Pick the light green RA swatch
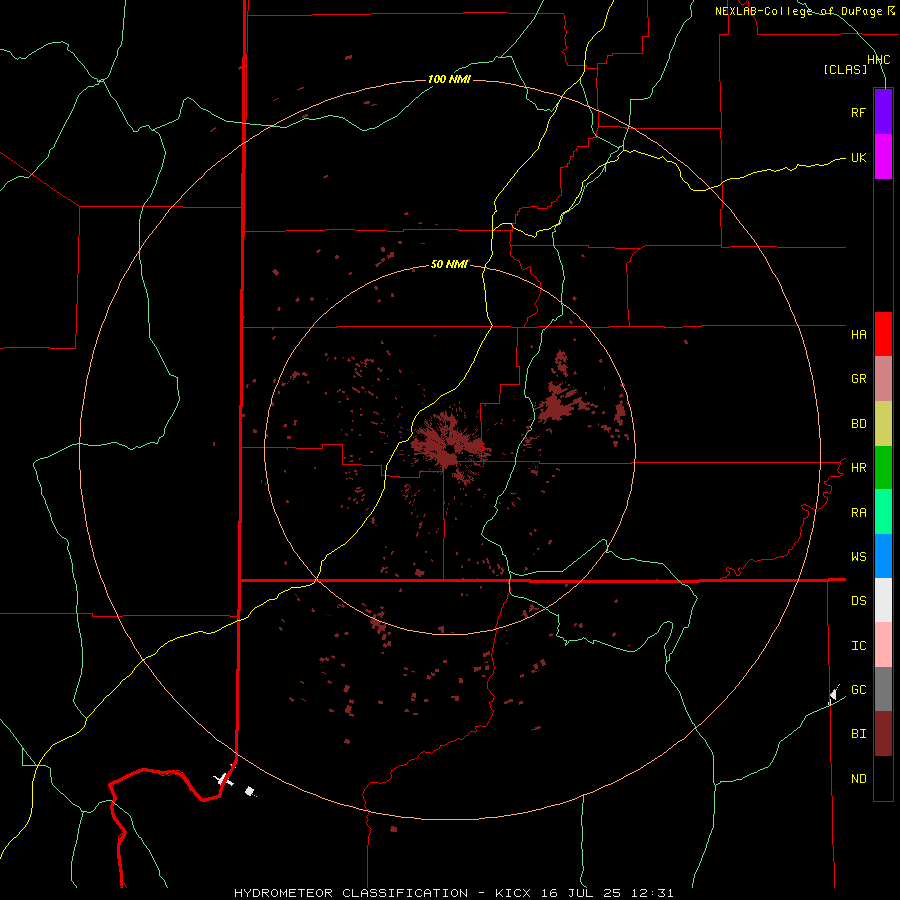 (x=883, y=512)
